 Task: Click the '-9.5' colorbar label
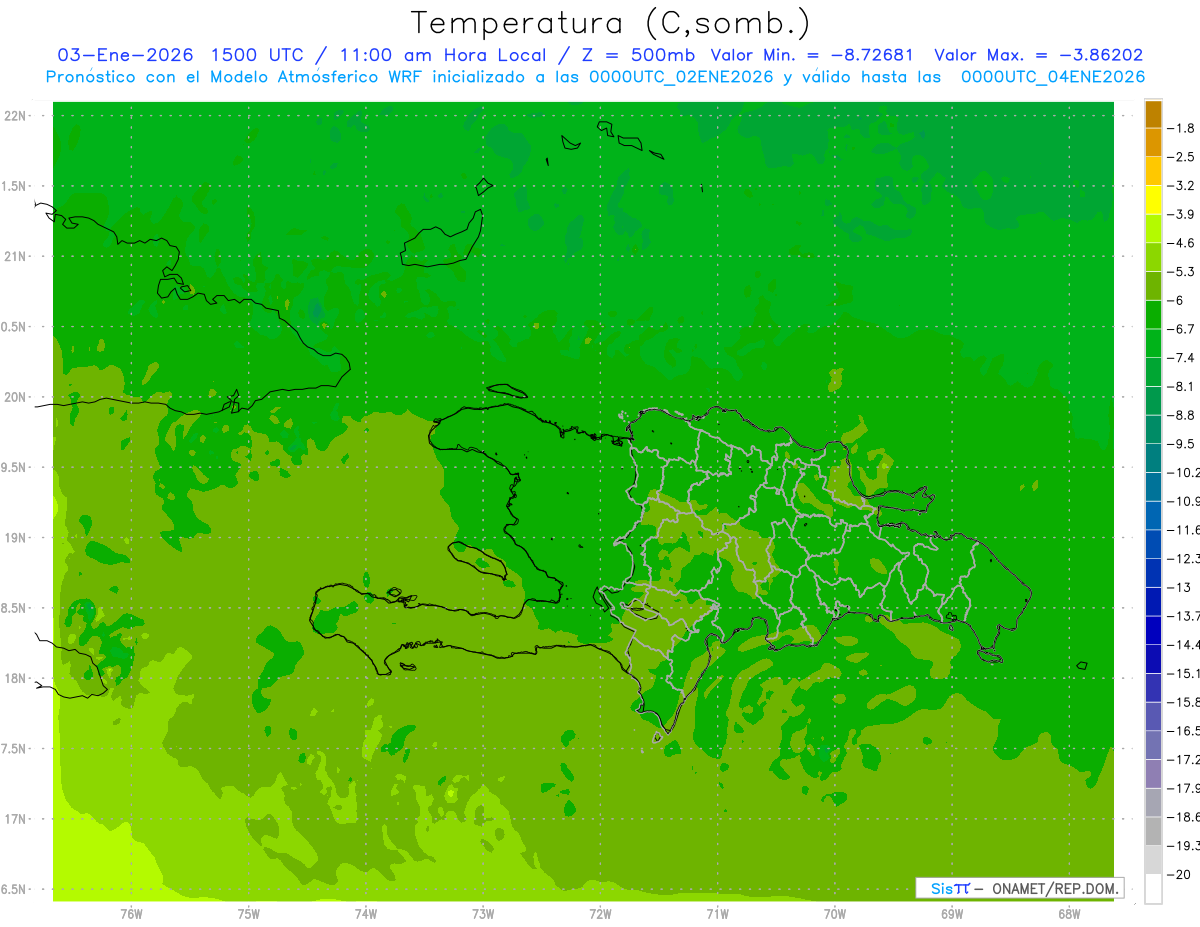click(x=1182, y=444)
